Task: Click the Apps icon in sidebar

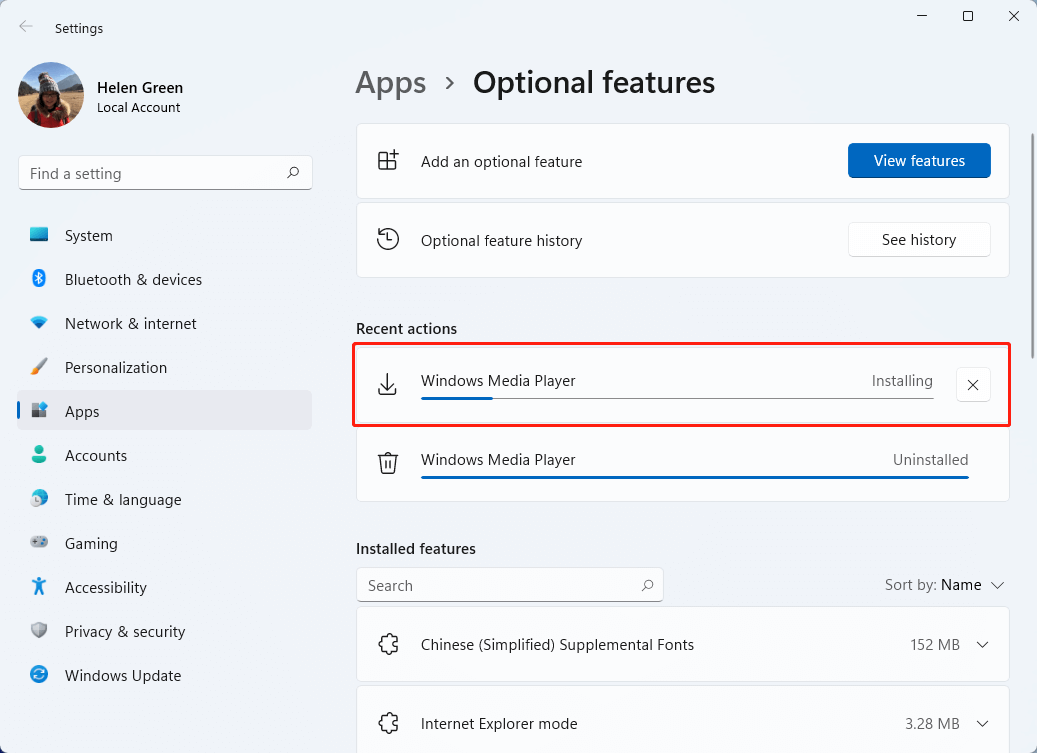Action: 39,411
